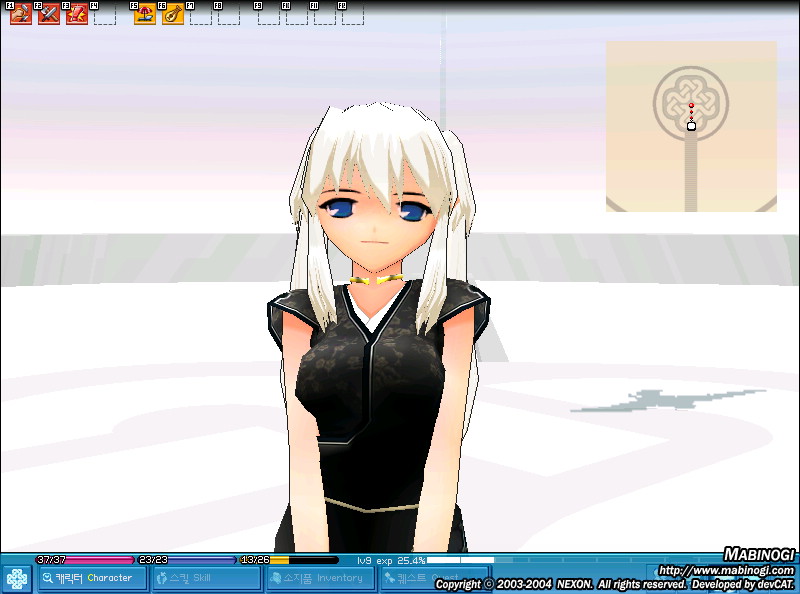
Task: Select the empty F7 hotkey slot
Action: click(201, 14)
